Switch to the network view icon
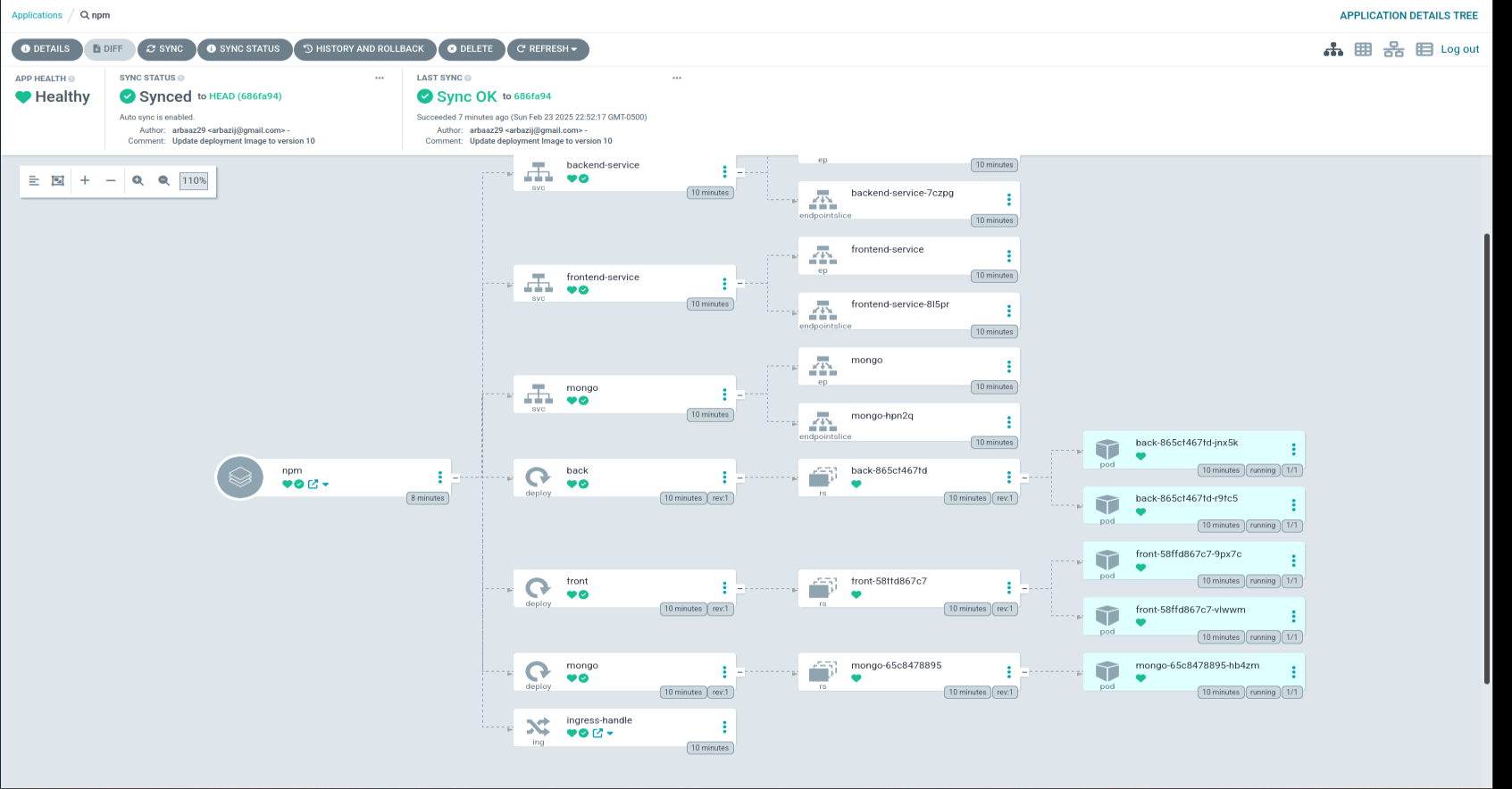The width and height of the screenshot is (1512, 789). [1393, 50]
